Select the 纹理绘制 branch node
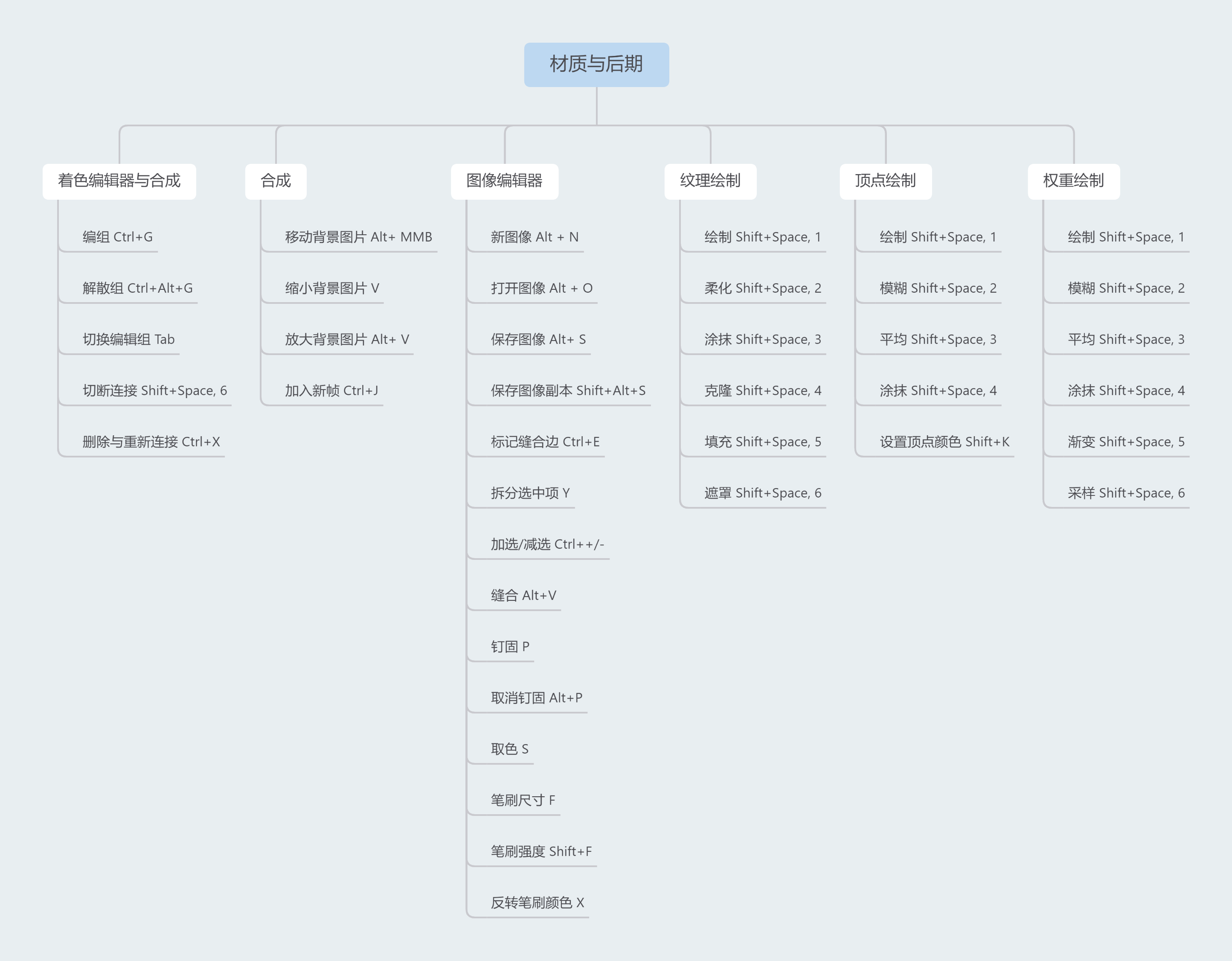 click(710, 181)
